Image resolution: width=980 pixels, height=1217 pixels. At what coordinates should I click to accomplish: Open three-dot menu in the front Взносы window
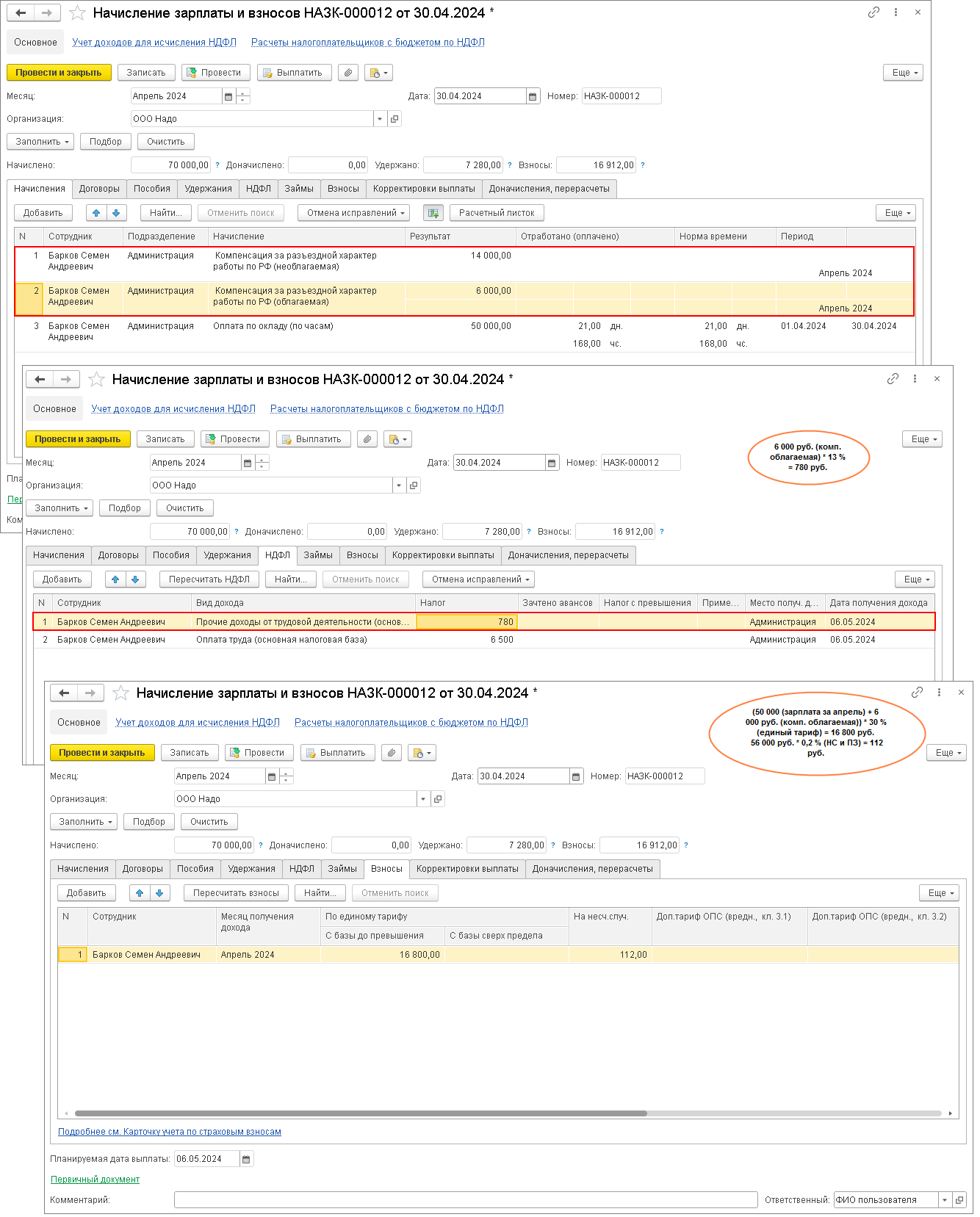939,692
